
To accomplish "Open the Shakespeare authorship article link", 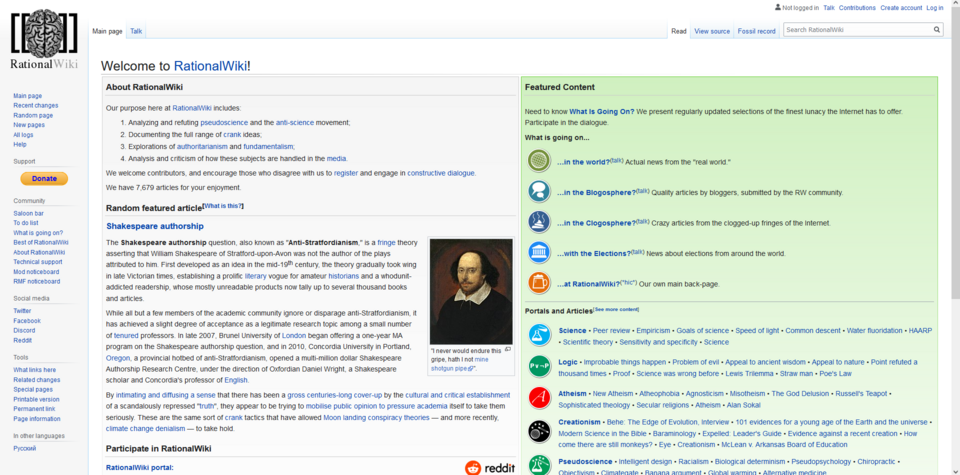I will click(x=155, y=226).
